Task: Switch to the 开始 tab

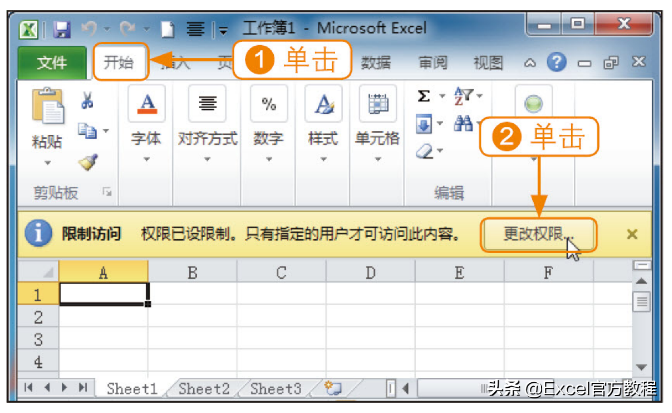Action: coord(119,63)
